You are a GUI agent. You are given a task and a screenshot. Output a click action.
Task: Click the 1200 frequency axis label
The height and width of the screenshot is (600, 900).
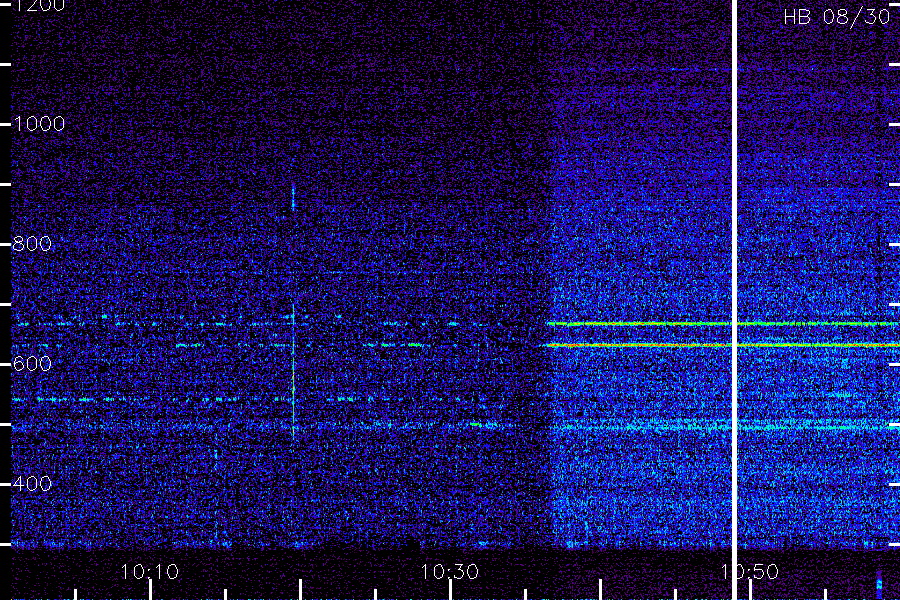tap(39, 6)
